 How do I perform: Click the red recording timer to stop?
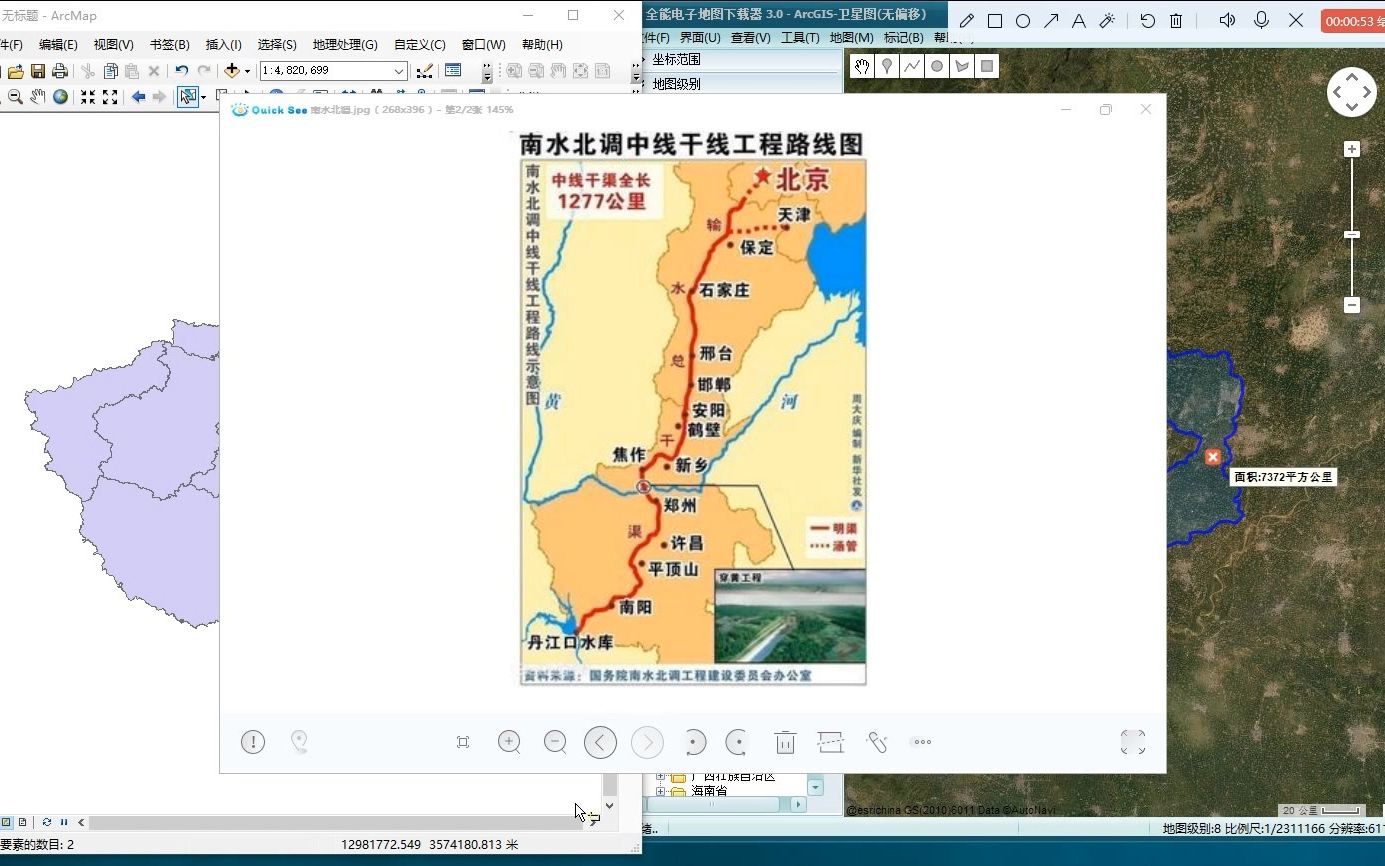coord(1353,19)
